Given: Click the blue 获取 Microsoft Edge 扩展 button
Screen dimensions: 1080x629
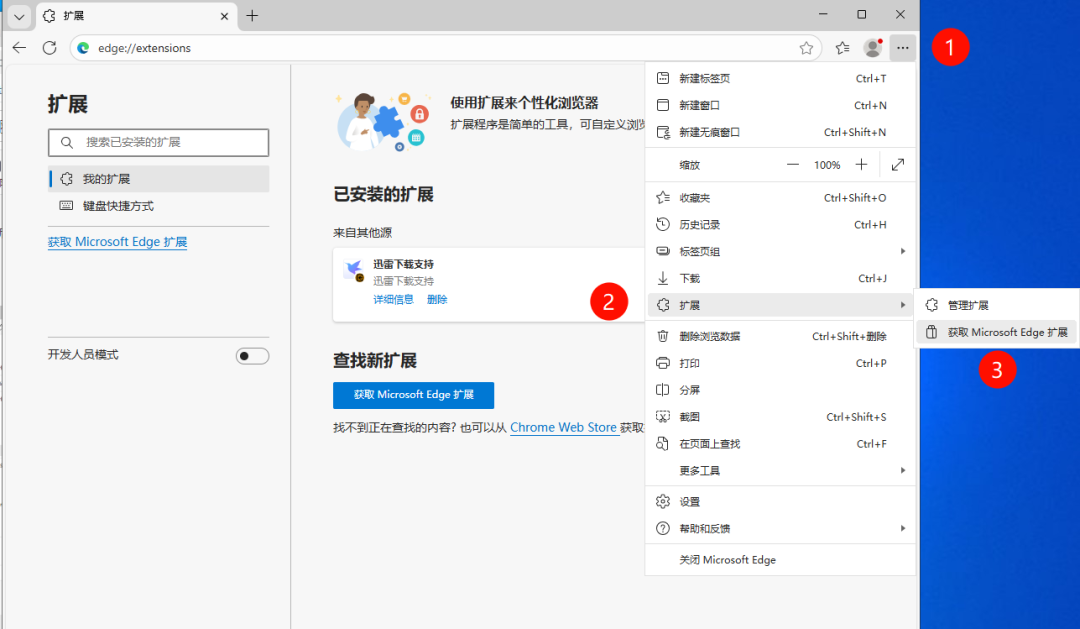Looking at the screenshot, I should [413, 395].
